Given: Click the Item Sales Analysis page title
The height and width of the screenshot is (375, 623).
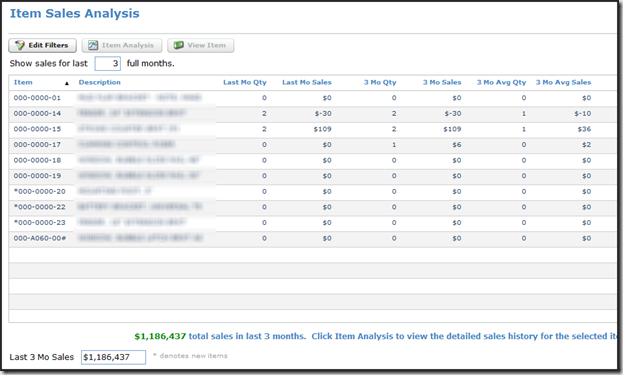Looking at the screenshot, I should (75, 14).
